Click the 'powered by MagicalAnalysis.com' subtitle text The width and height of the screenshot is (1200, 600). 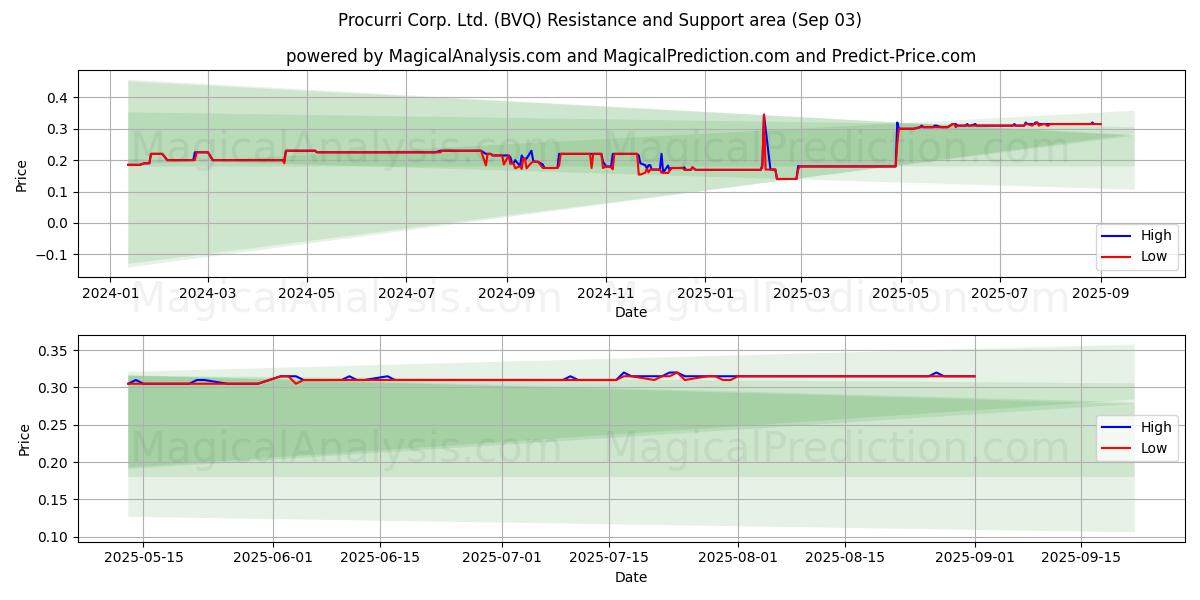coord(423,56)
